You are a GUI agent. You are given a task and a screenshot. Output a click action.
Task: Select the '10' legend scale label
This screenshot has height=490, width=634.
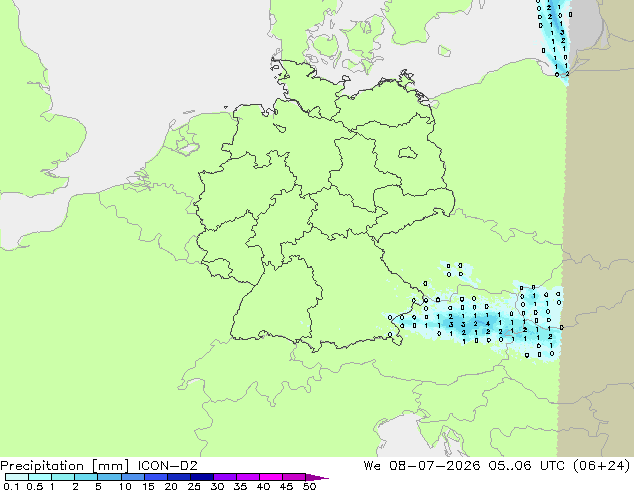(125, 486)
